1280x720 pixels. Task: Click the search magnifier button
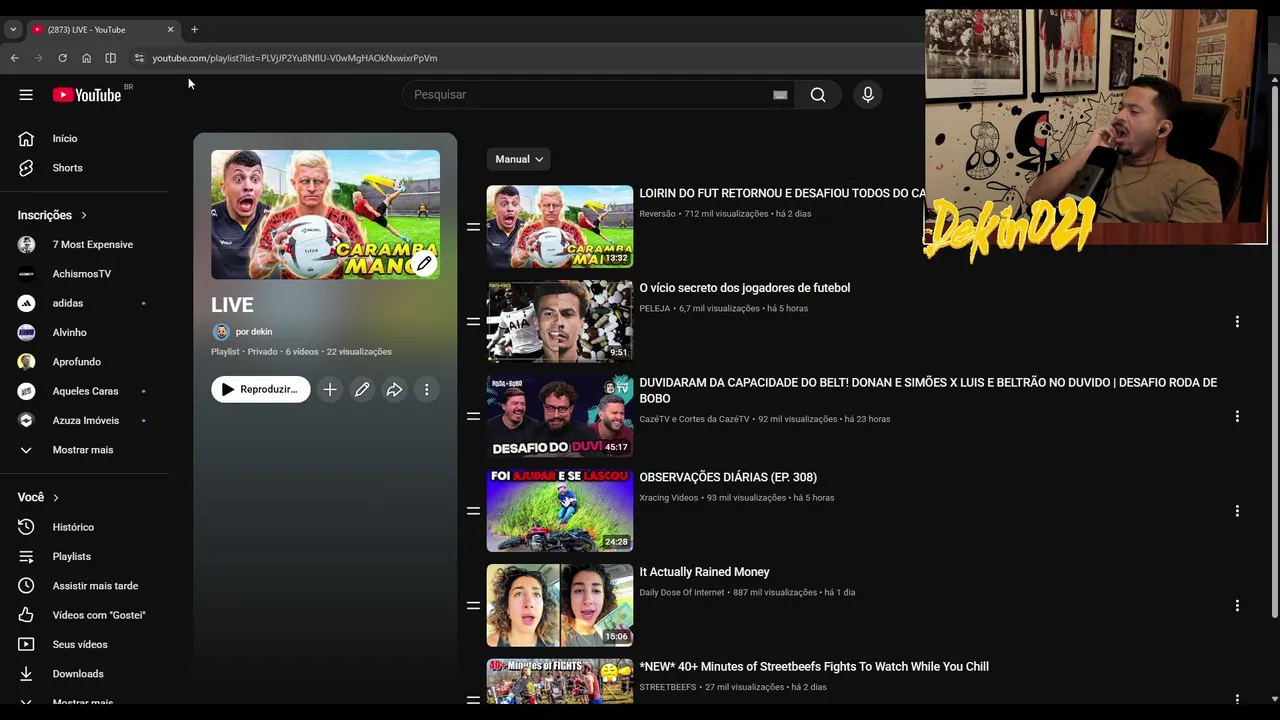tap(818, 95)
